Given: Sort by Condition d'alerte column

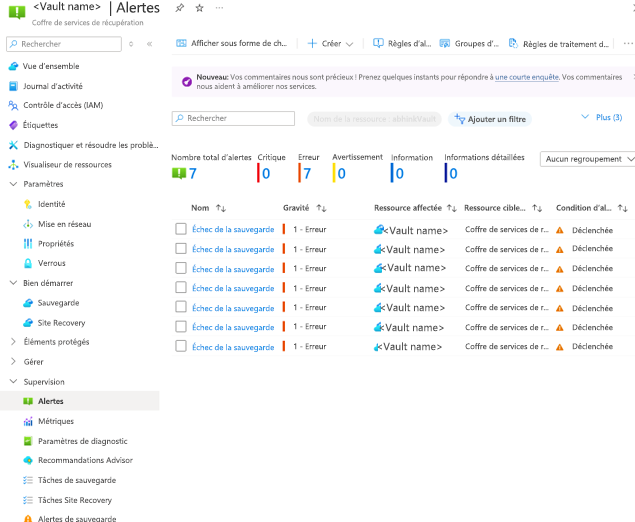Looking at the screenshot, I should 592,208.
